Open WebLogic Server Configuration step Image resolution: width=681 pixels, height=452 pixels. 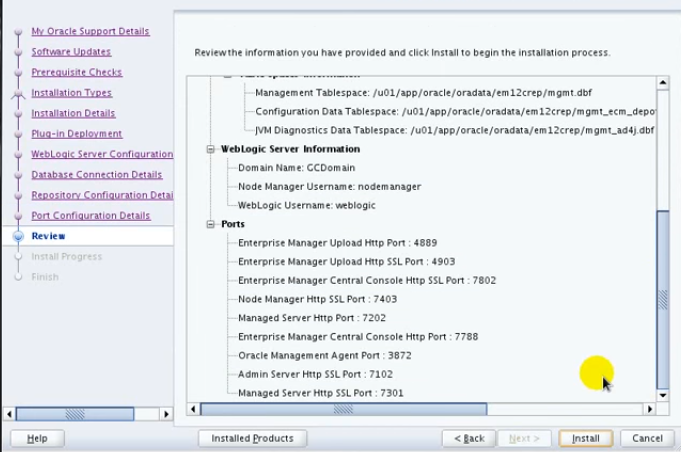[x=102, y=154]
